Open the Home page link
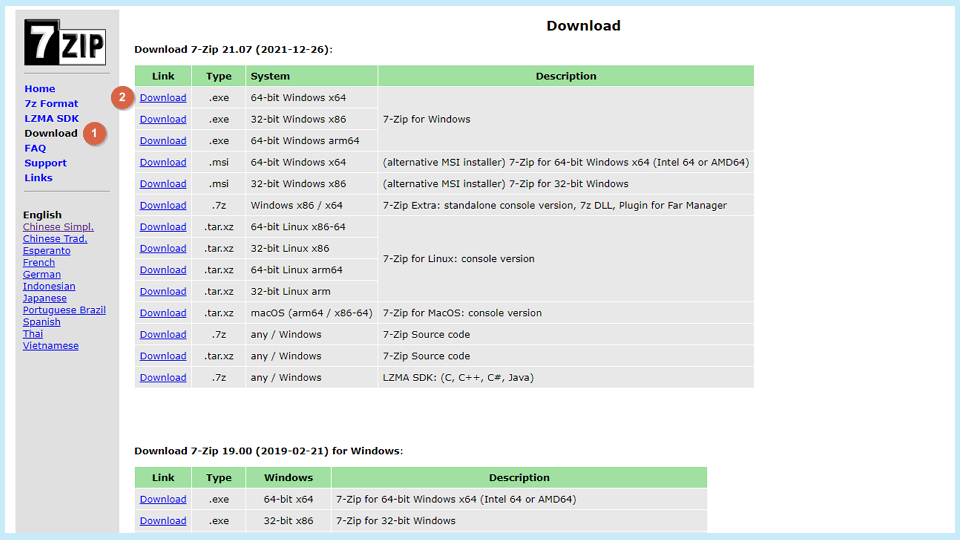 pos(40,89)
